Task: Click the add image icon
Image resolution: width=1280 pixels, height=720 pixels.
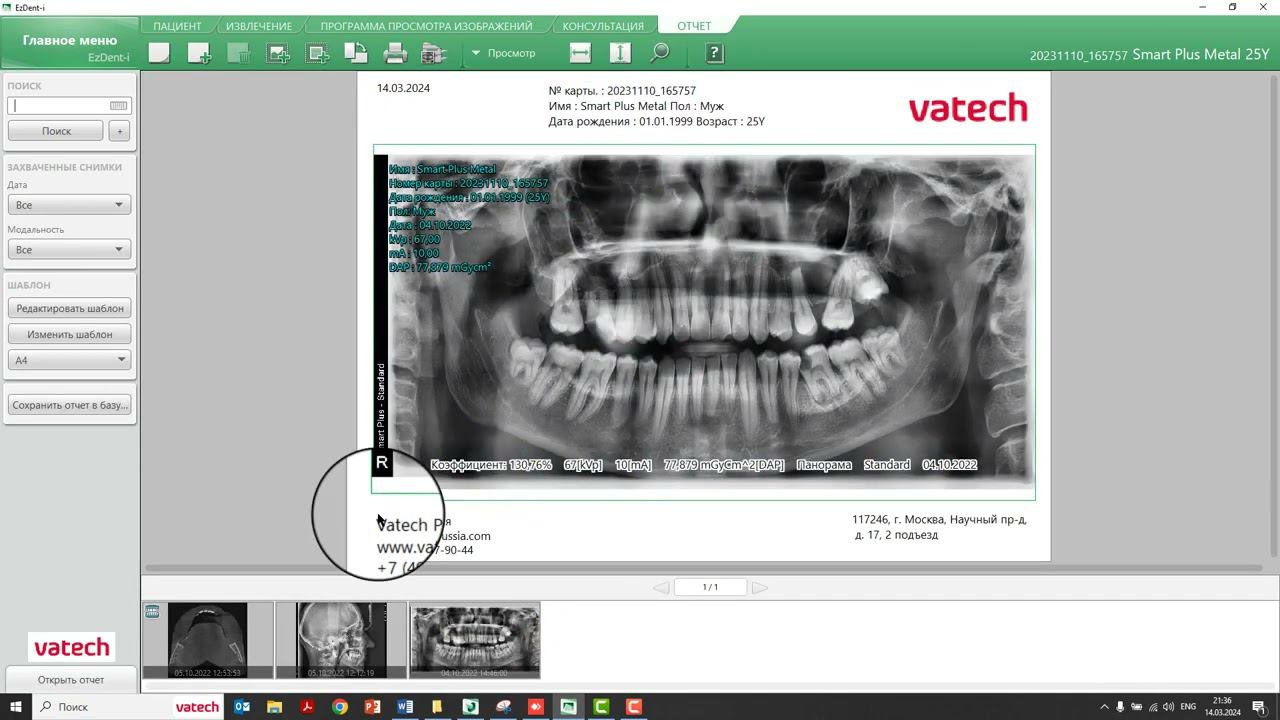Action: coord(278,53)
